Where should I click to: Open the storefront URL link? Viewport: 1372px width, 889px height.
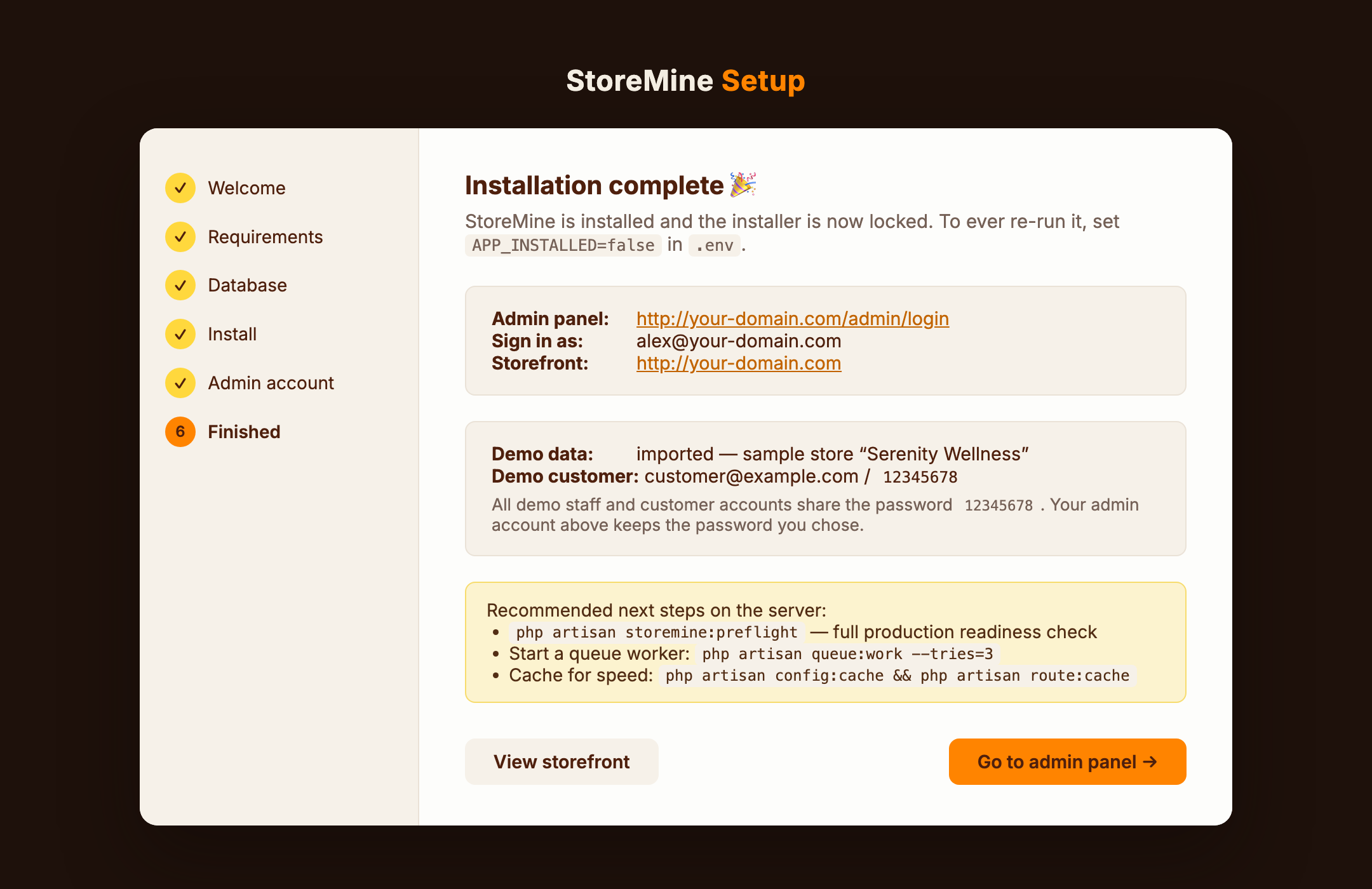tap(739, 363)
